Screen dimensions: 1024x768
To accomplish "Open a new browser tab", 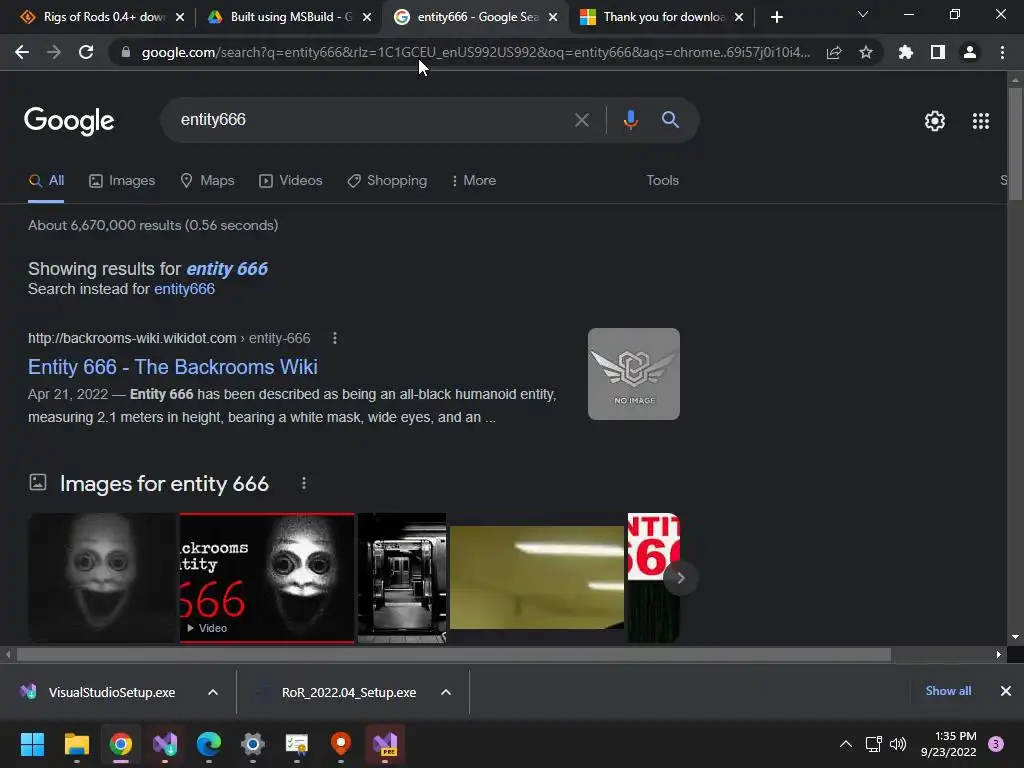I will (776, 17).
